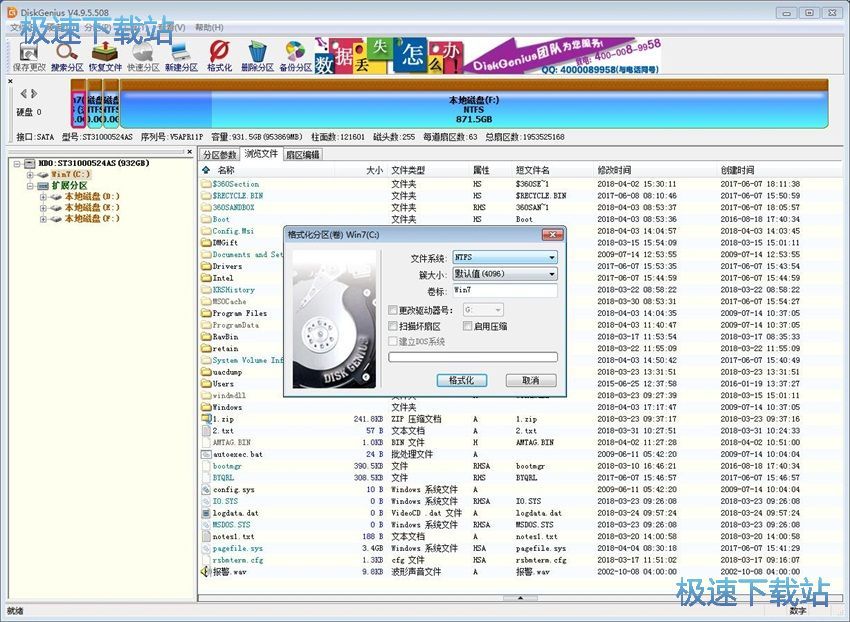Click the DiskGenius banner advertisement
This screenshot has width=850, height=622.
coord(487,56)
